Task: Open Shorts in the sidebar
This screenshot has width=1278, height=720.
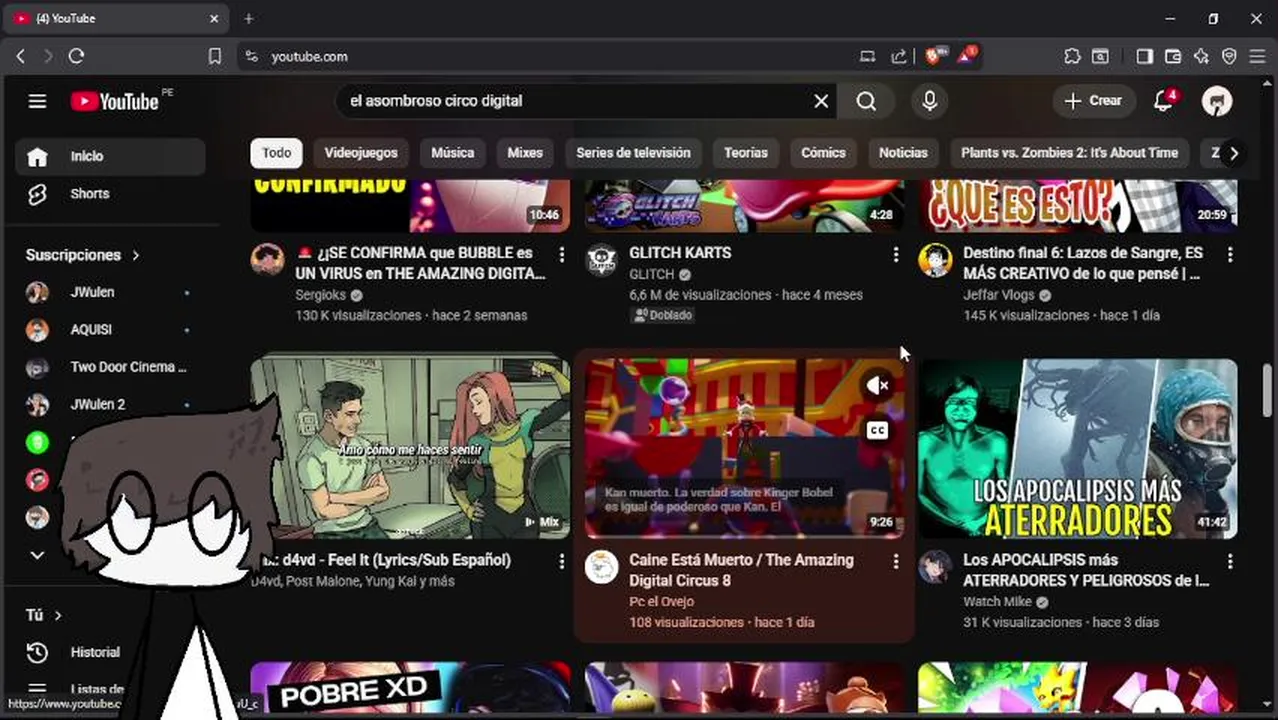Action: [110, 194]
